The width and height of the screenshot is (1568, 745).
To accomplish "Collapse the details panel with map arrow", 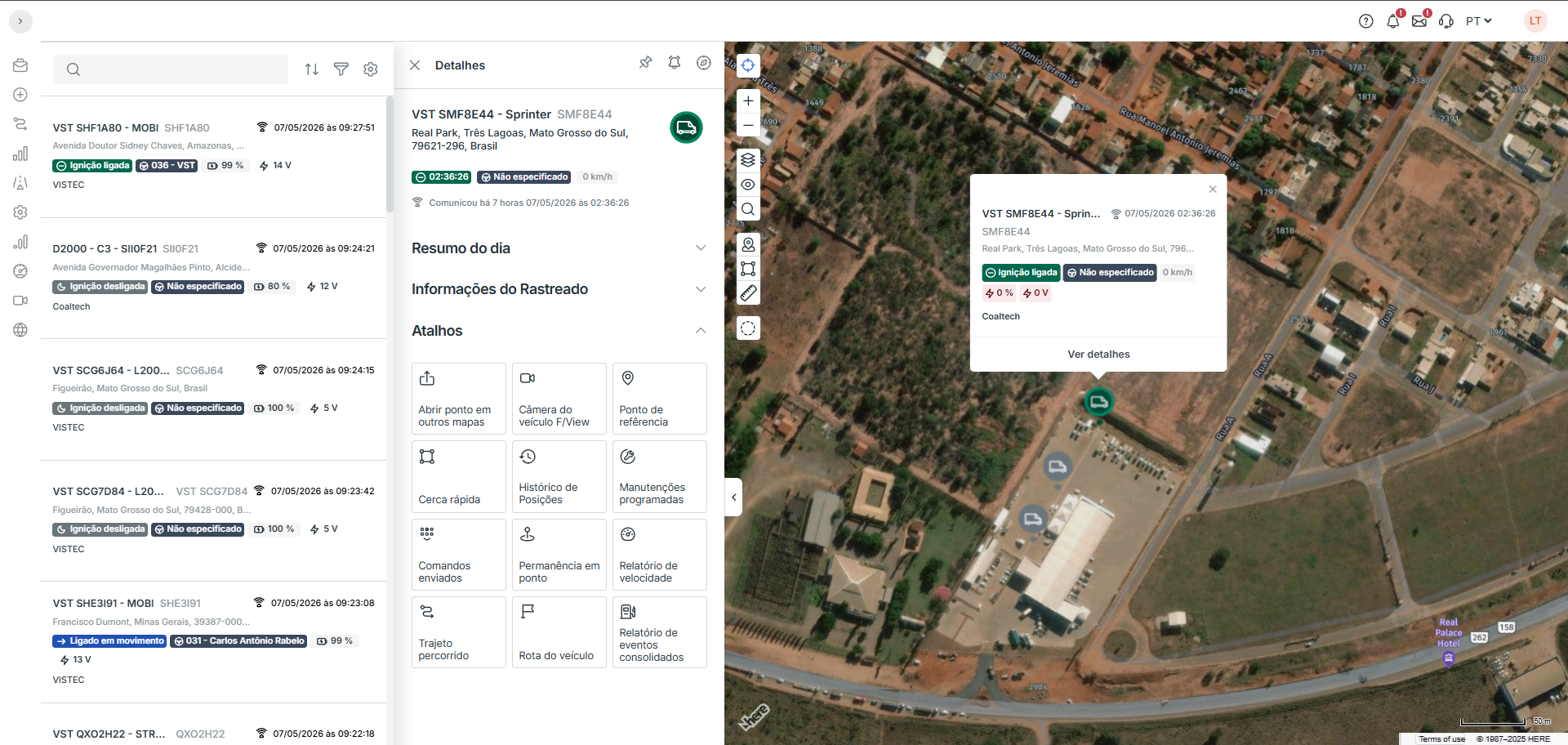I will (733, 497).
